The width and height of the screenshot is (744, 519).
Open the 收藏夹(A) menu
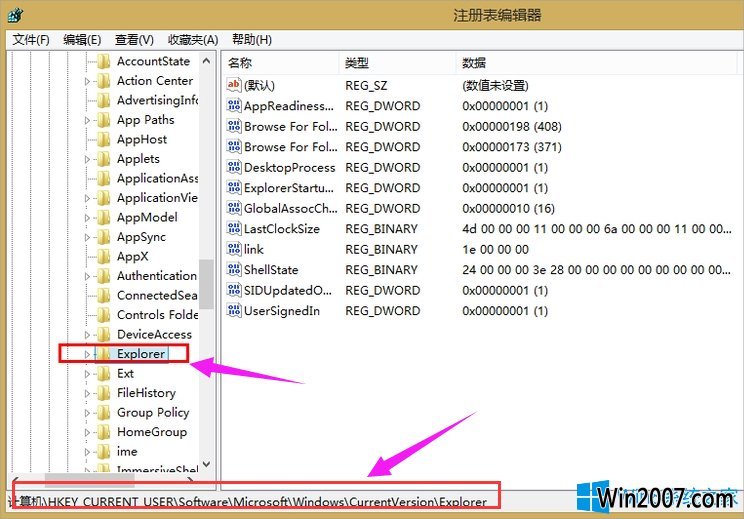click(193, 39)
